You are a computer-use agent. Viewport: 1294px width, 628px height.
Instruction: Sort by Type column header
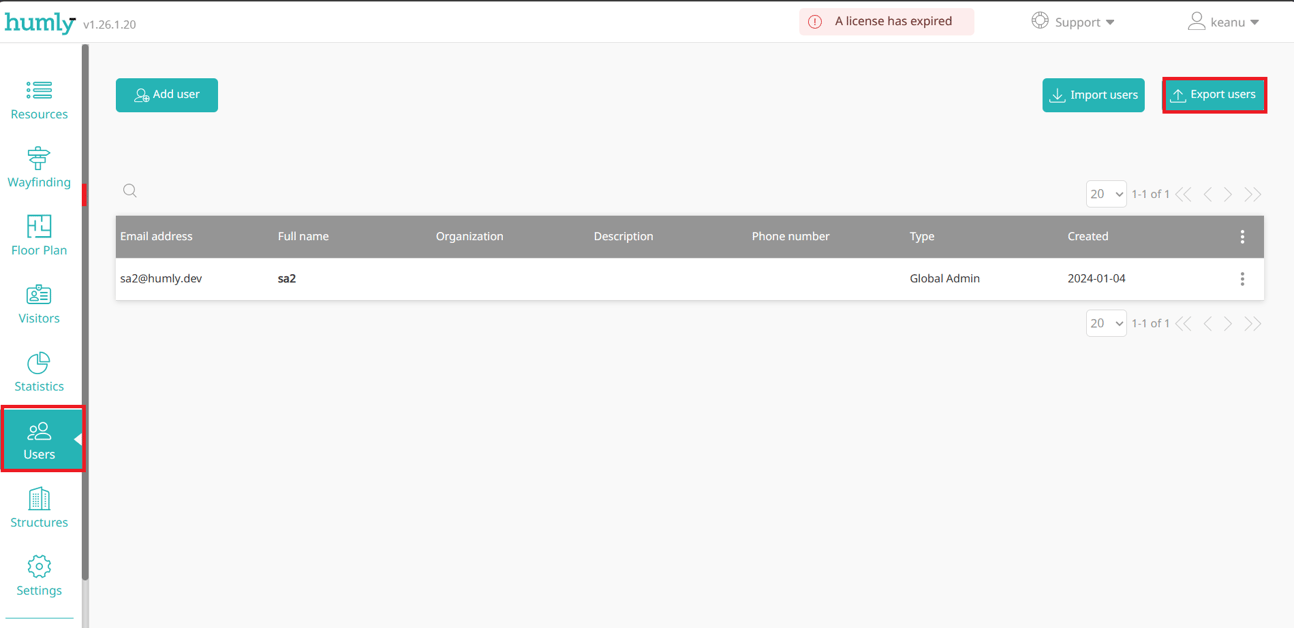click(x=922, y=237)
